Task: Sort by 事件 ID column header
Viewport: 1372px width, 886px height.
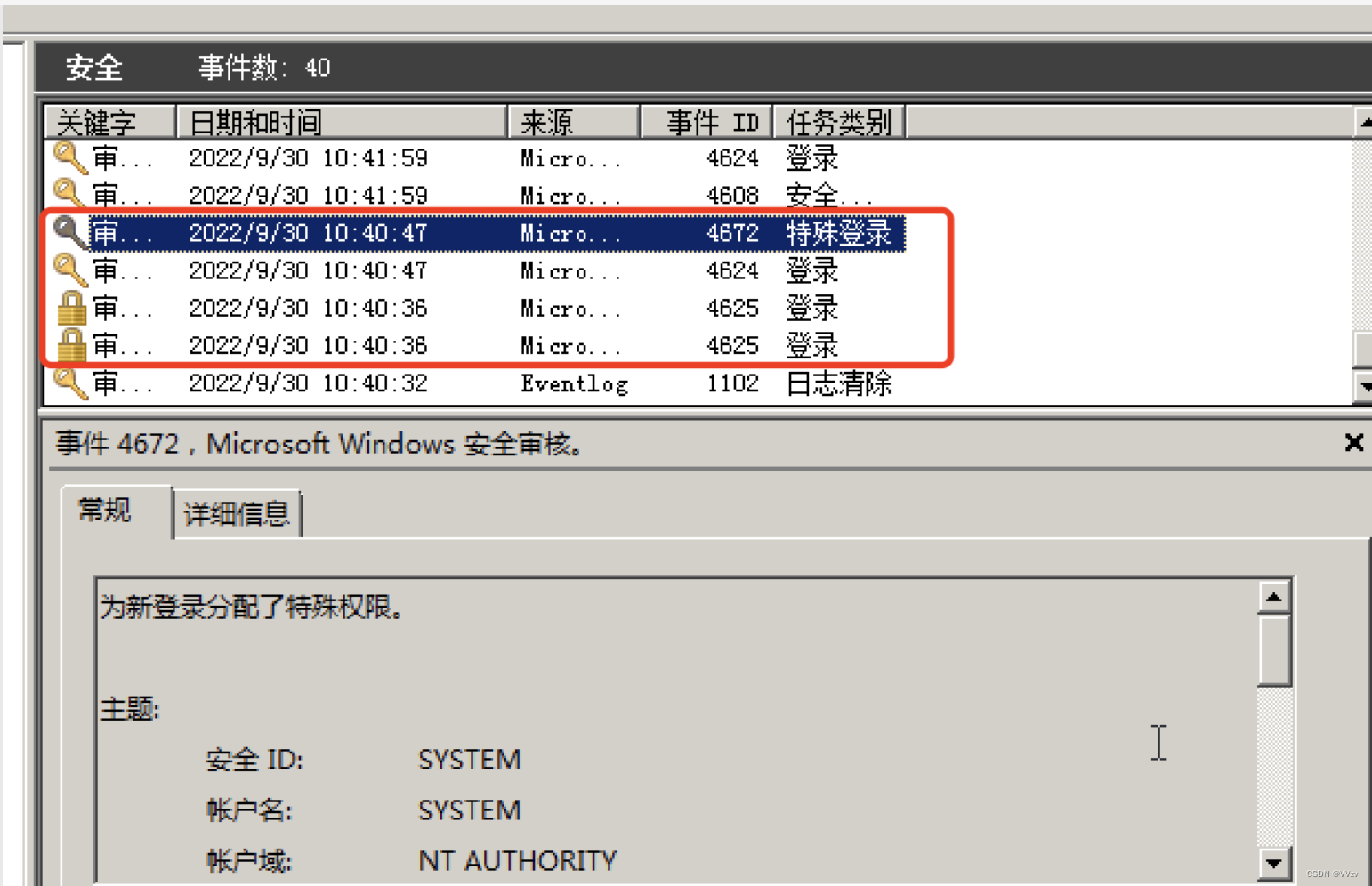Action: pyautogui.click(x=706, y=122)
